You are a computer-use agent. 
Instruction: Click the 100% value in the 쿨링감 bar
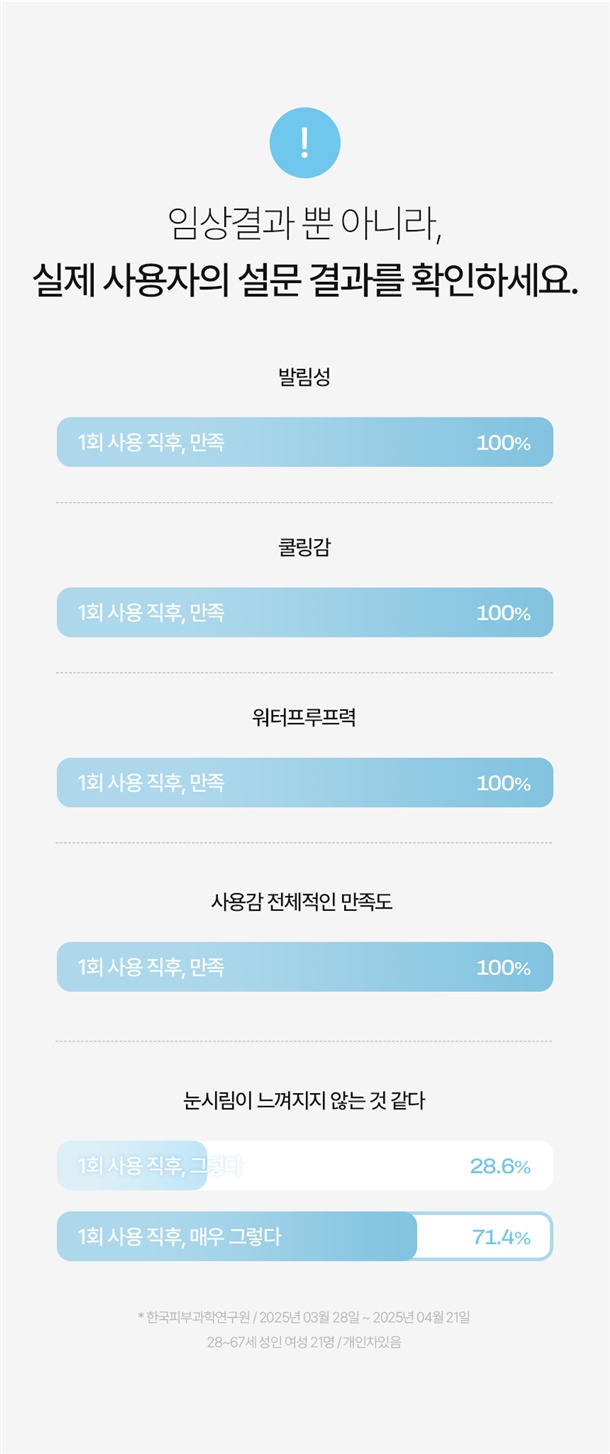coord(503,613)
